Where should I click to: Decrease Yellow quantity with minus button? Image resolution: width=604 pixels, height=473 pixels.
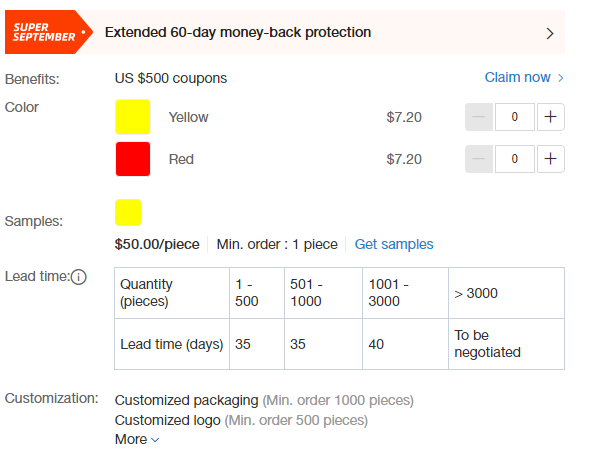pyautogui.click(x=479, y=117)
